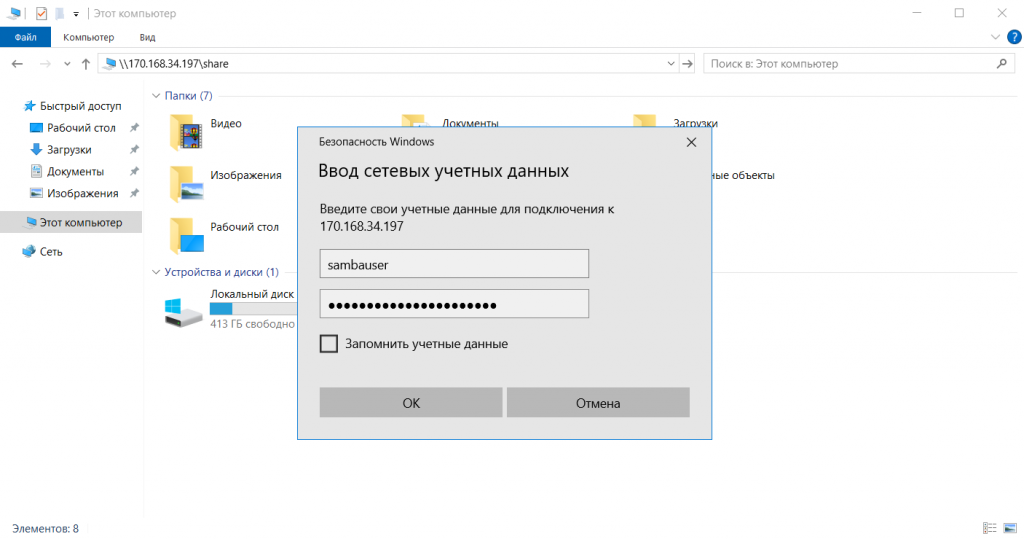Open the Вид ribbon tab
The height and width of the screenshot is (539, 1024).
click(147, 37)
